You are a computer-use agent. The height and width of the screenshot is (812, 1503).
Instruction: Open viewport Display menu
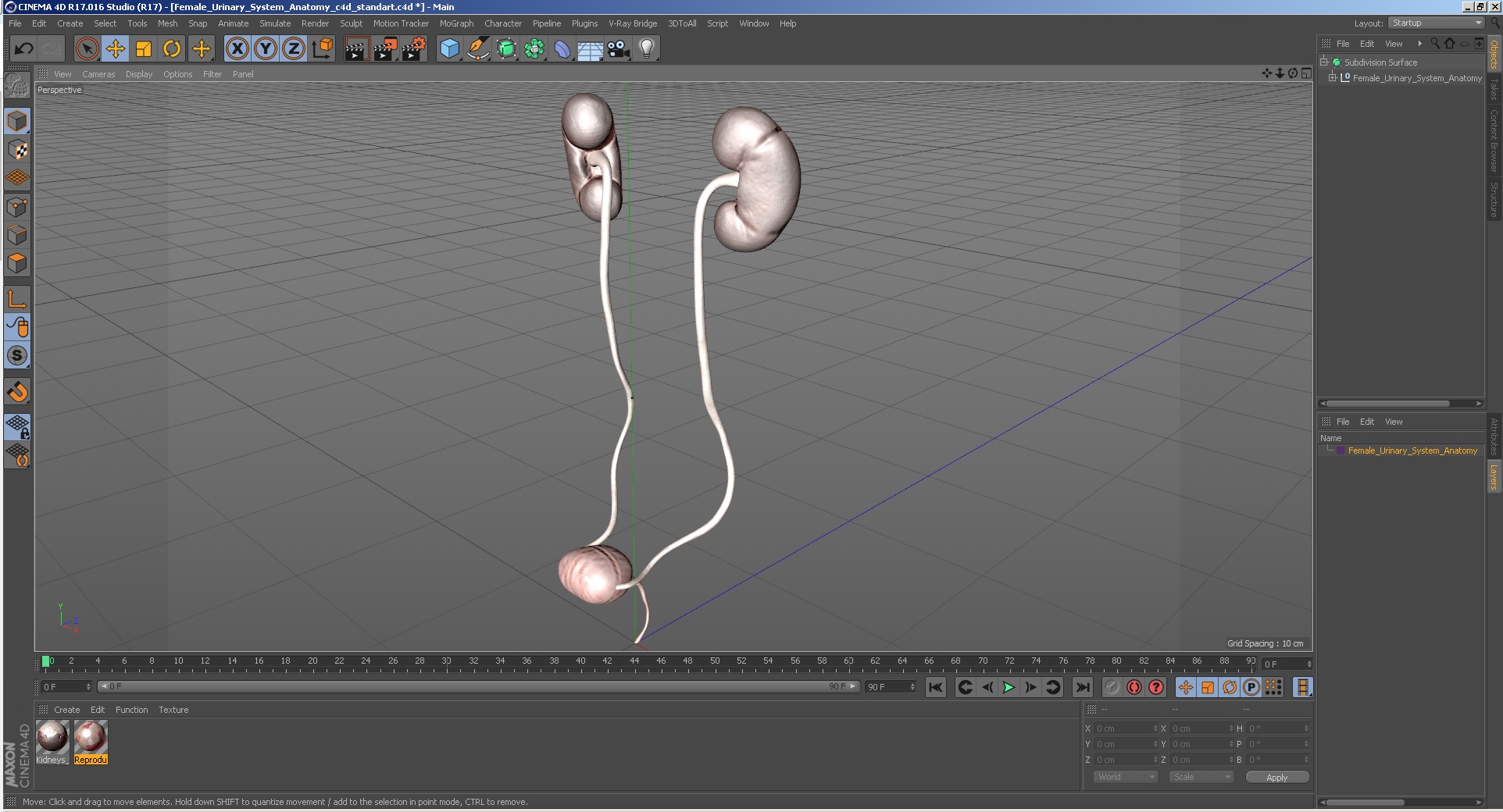coord(139,74)
